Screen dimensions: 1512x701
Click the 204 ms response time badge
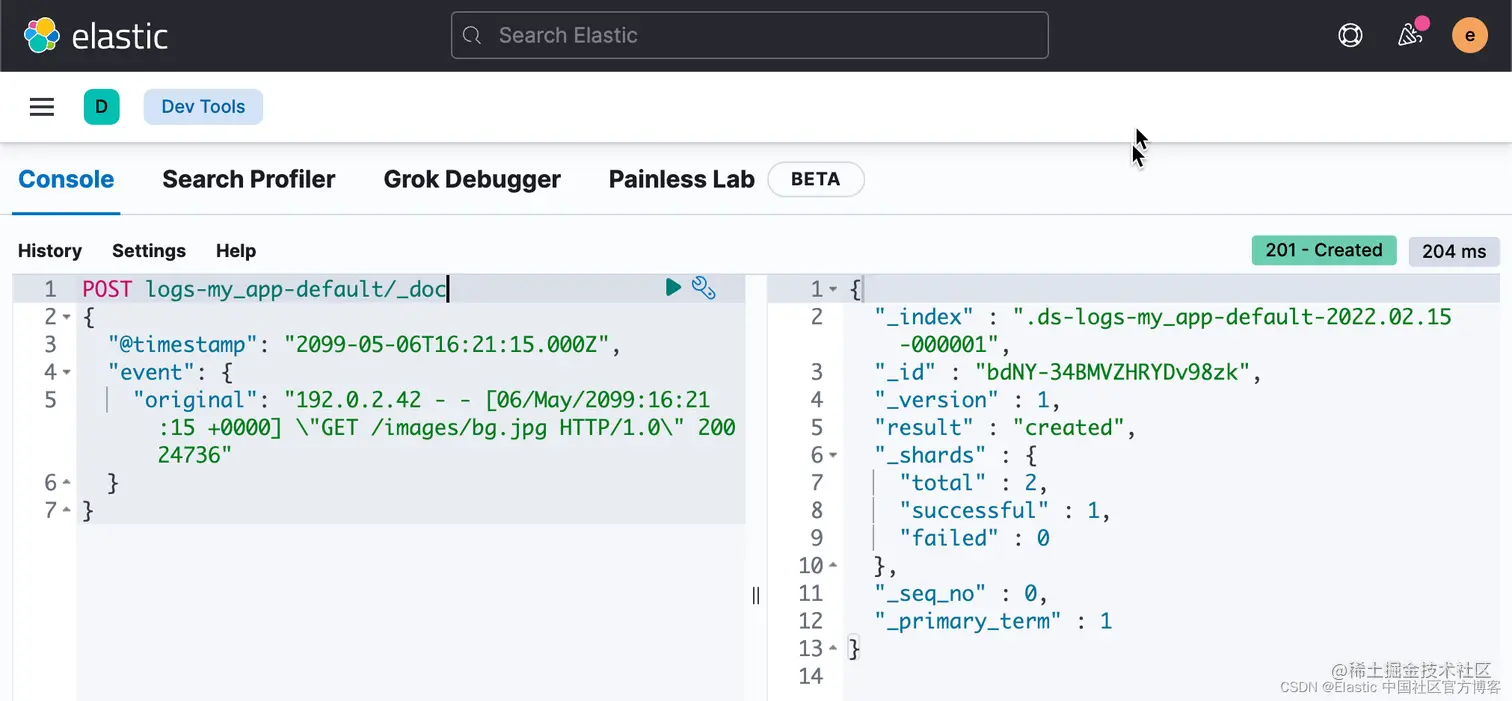[x=1454, y=251]
